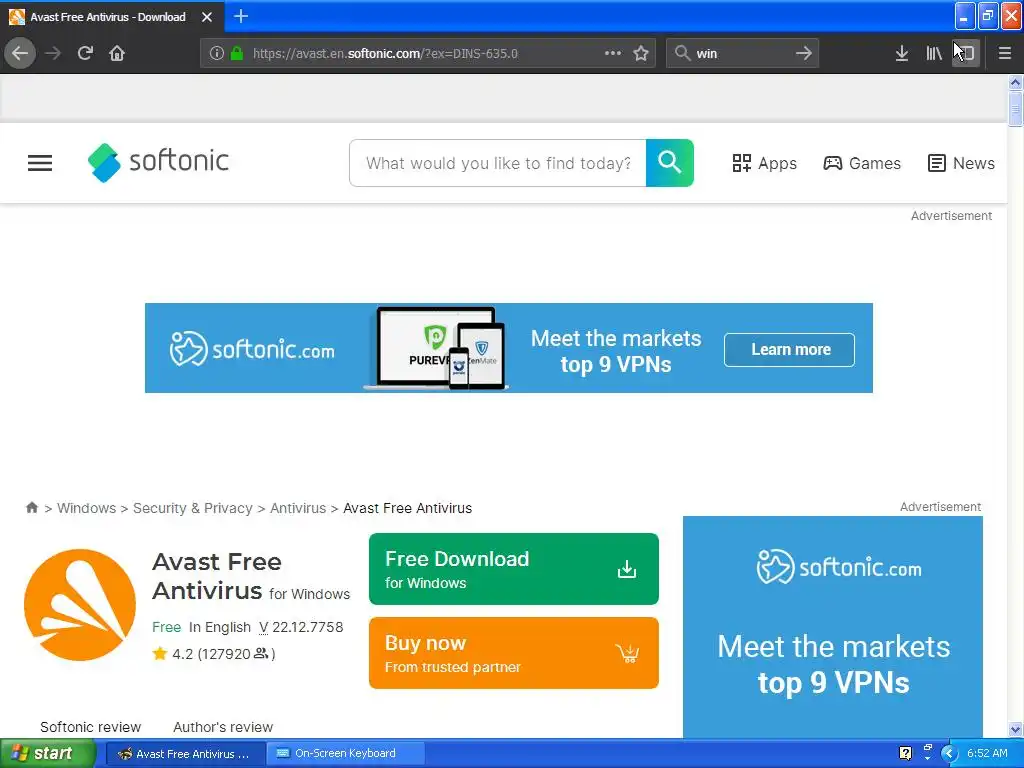Expand hidden tray icons arrow

tap(949, 754)
